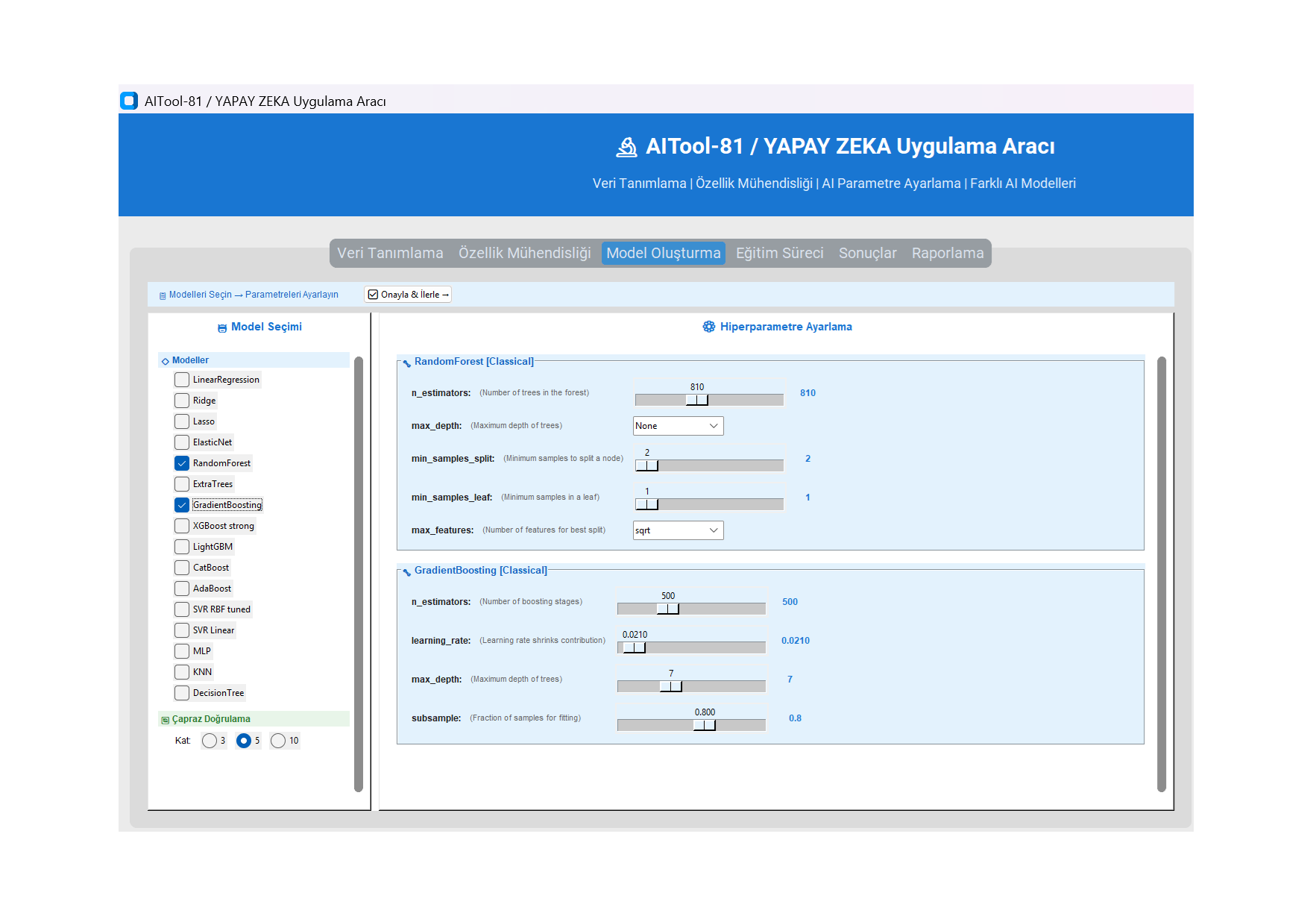This screenshot has height=916, width=1316.
Task: Click the hyperparameter panel scrollbar
Action: [x=1161, y=574]
